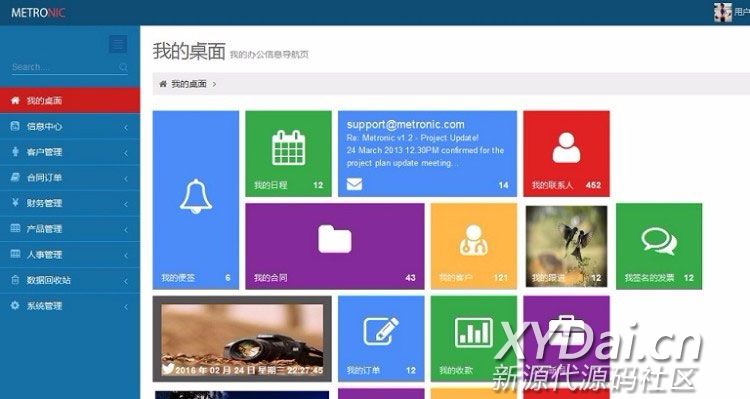
Task: Expand the 客户管理 sidebar menu
Action: tap(70, 152)
